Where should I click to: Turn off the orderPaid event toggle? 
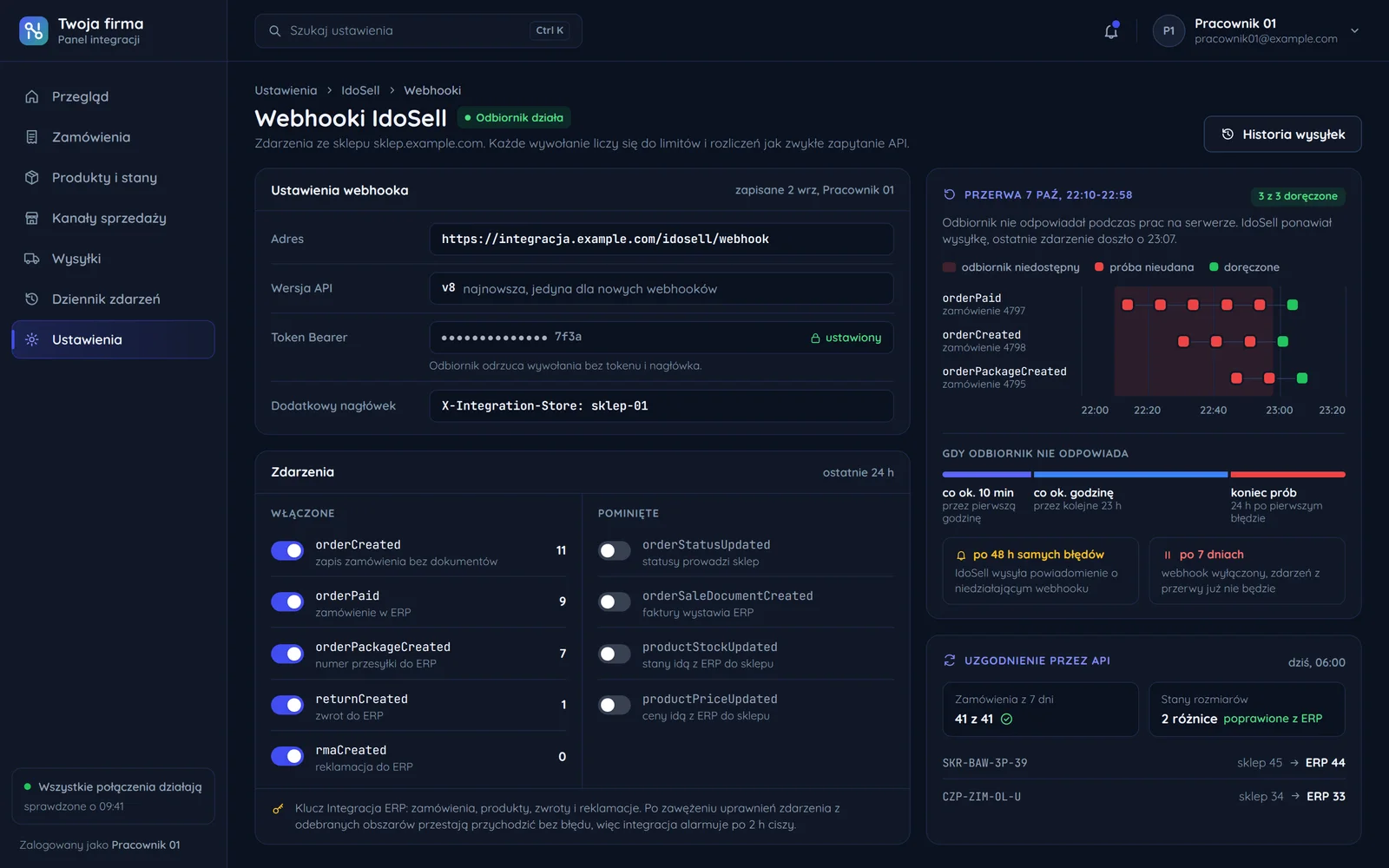click(287, 602)
